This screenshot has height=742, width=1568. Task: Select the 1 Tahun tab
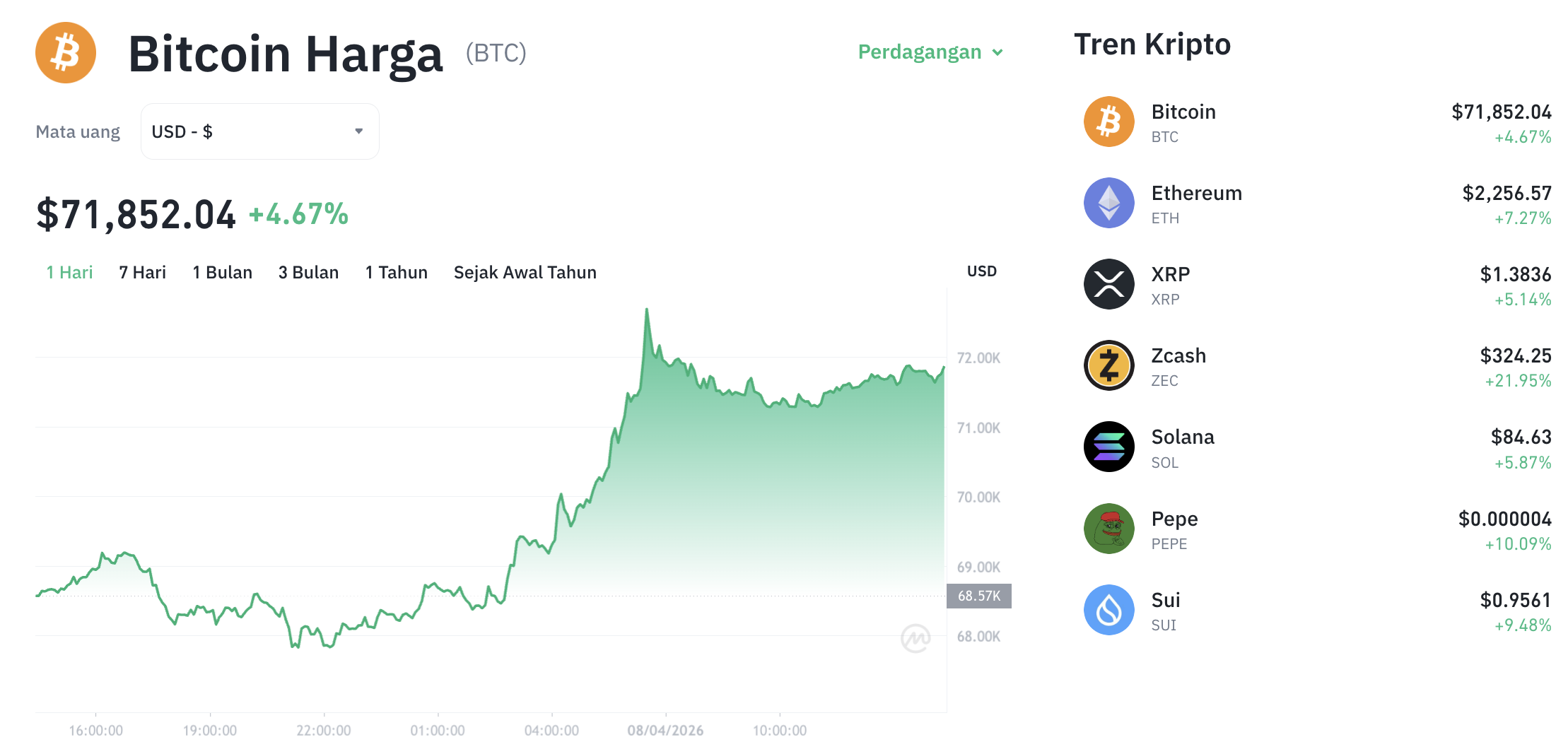pyautogui.click(x=396, y=272)
